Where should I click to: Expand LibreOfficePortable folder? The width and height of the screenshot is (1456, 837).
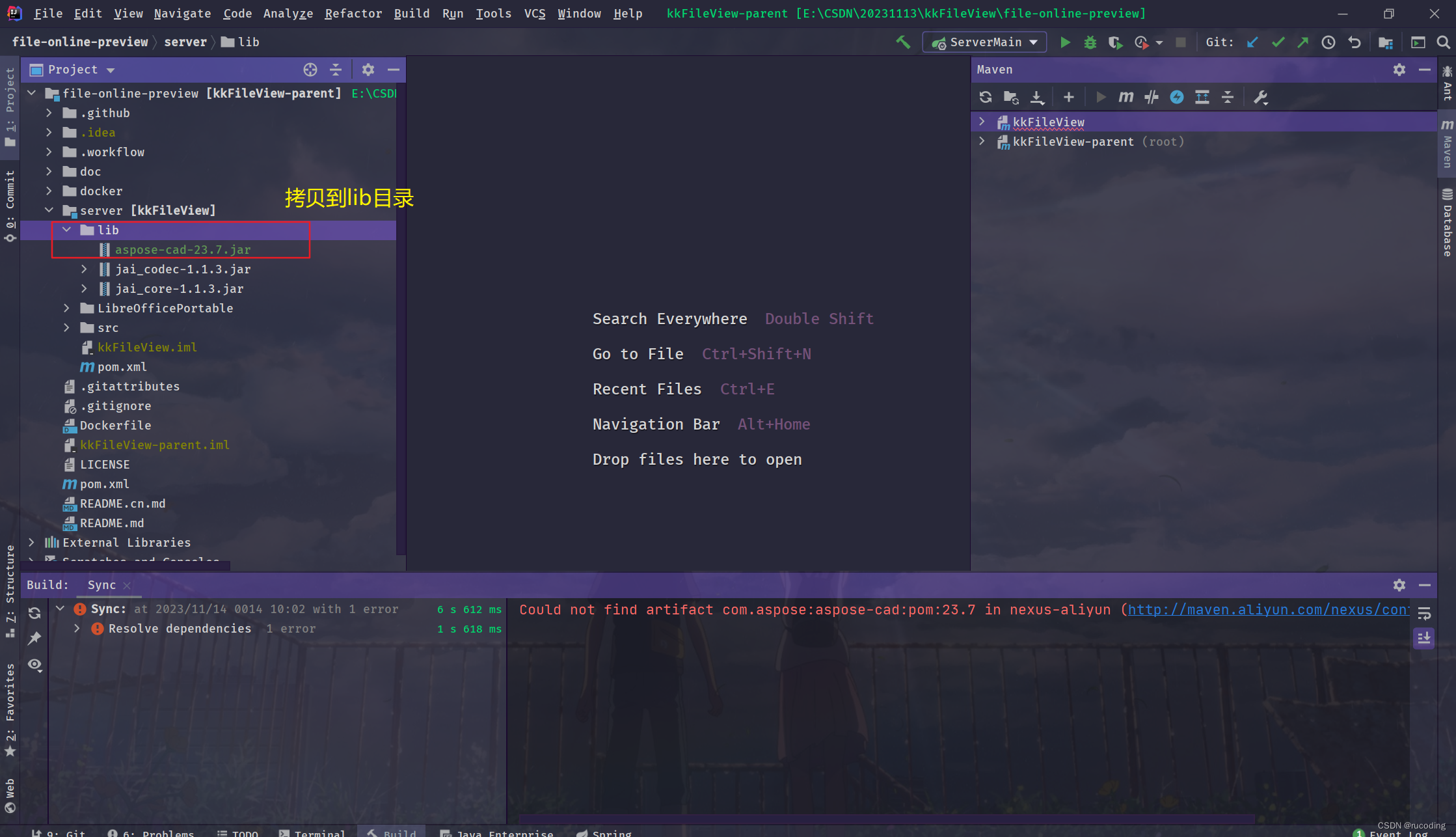click(x=66, y=308)
